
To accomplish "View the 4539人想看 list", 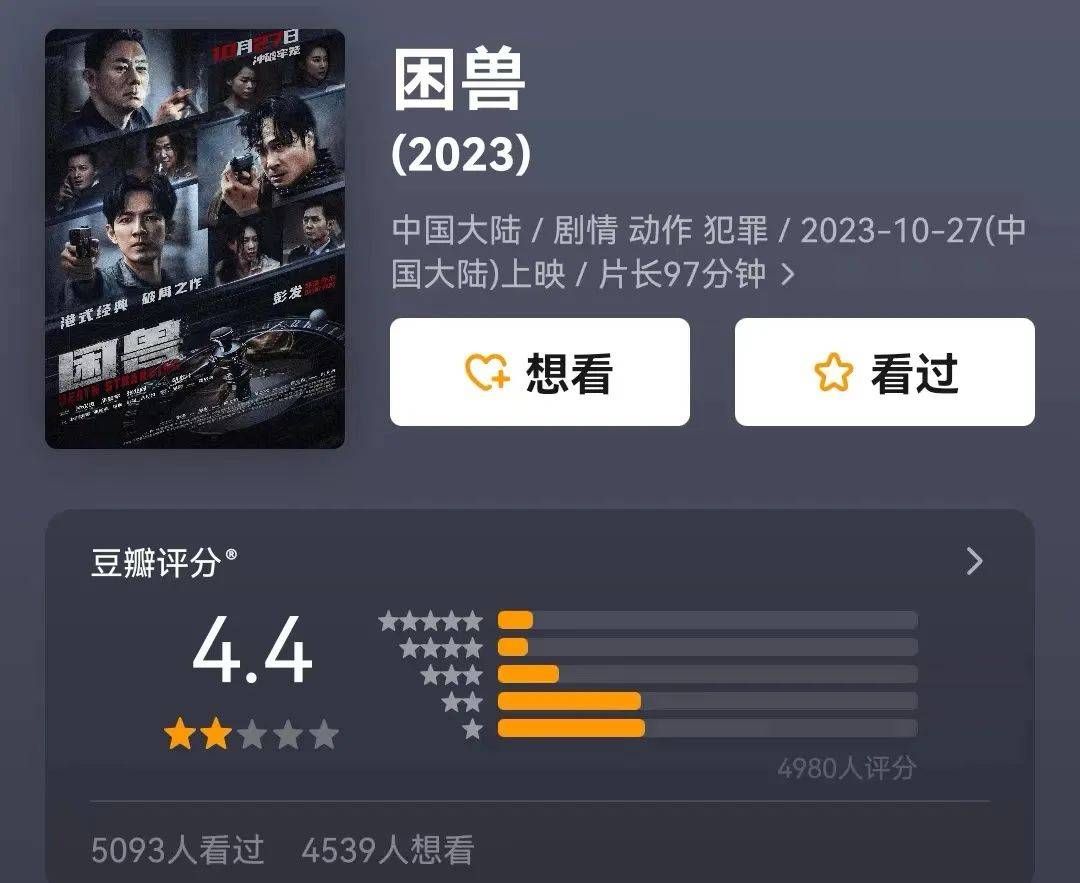I will (x=388, y=849).
